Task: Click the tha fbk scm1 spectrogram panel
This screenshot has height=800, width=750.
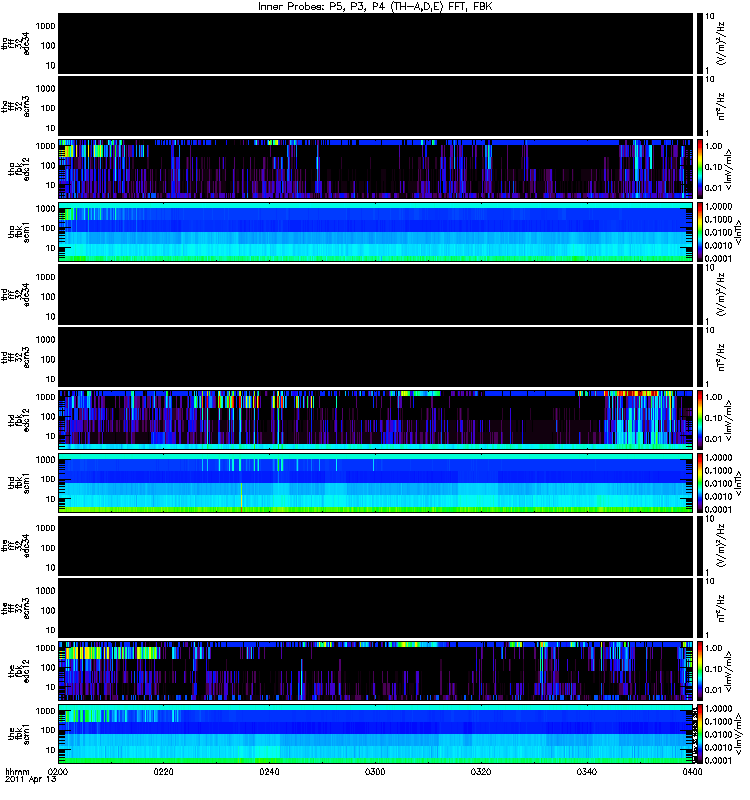Action: (x=376, y=232)
